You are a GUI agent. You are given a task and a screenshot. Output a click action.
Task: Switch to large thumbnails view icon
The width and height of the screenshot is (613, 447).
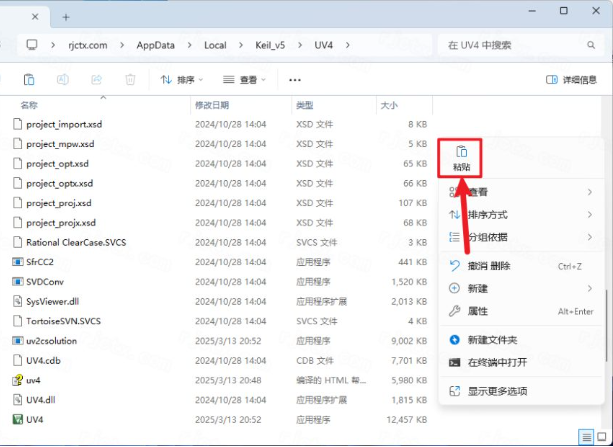pyautogui.click(x=602, y=437)
